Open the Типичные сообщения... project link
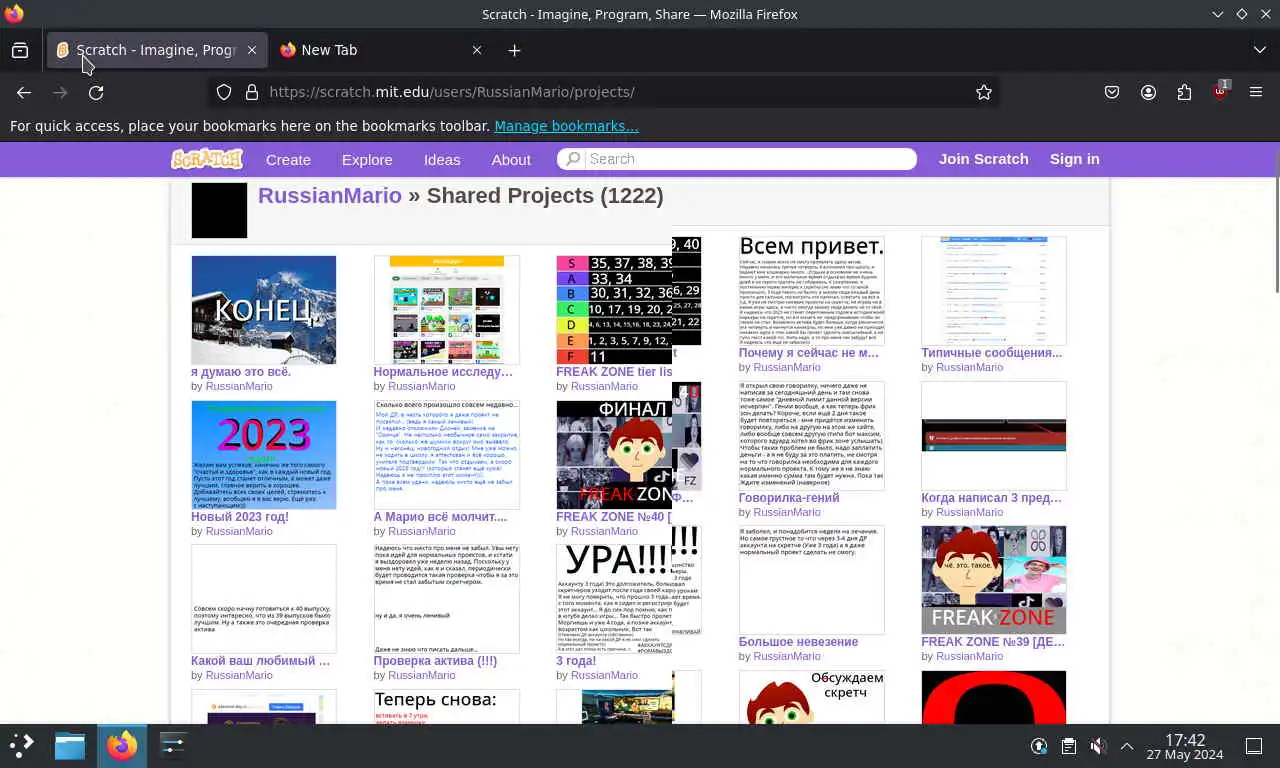1280x768 pixels. (x=992, y=353)
